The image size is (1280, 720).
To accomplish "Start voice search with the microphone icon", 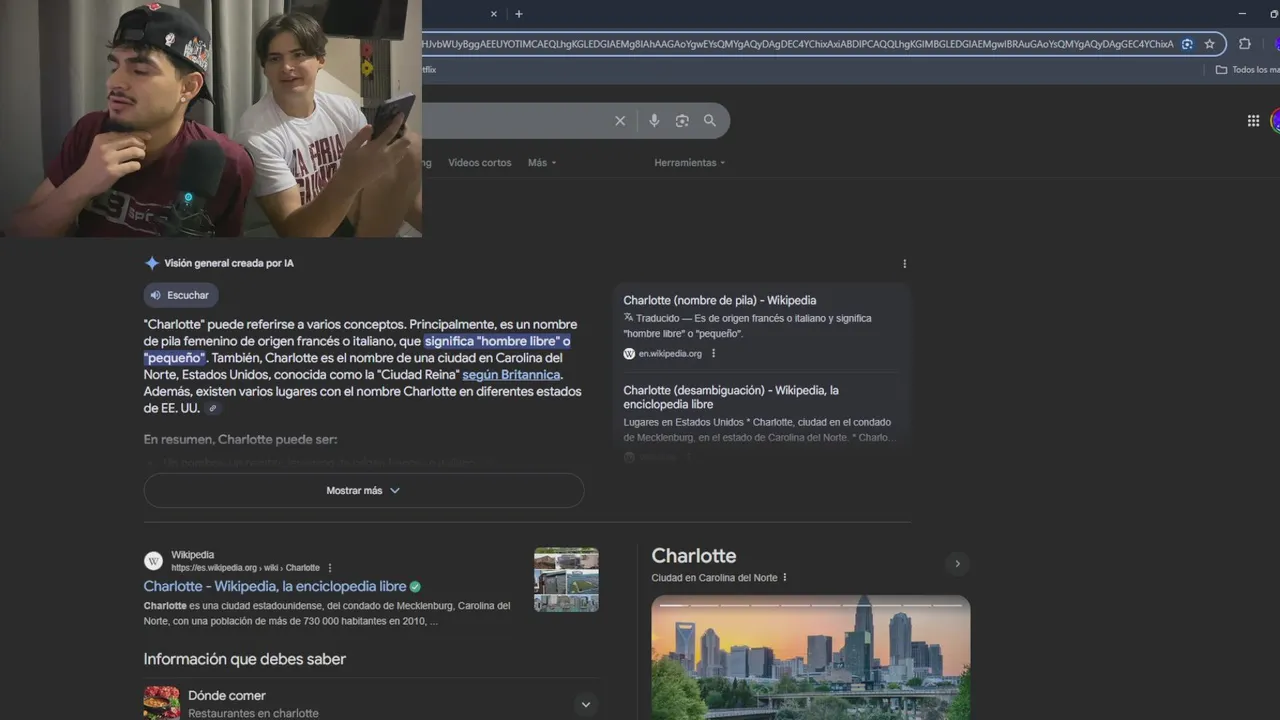I will 654,121.
